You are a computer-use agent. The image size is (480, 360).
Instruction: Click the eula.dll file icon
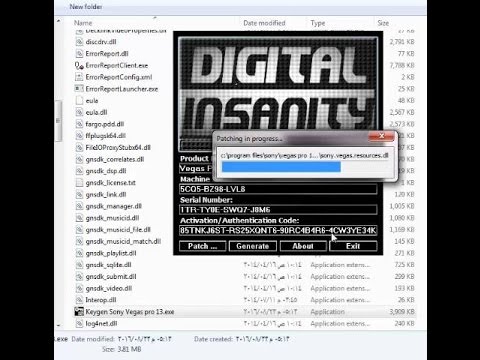[x=79, y=112]
